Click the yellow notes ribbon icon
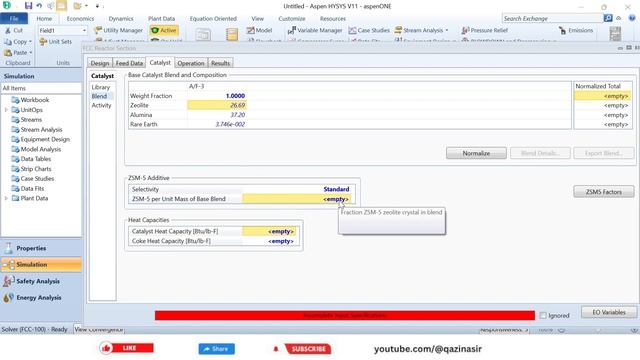 click(x=232, y=34)
